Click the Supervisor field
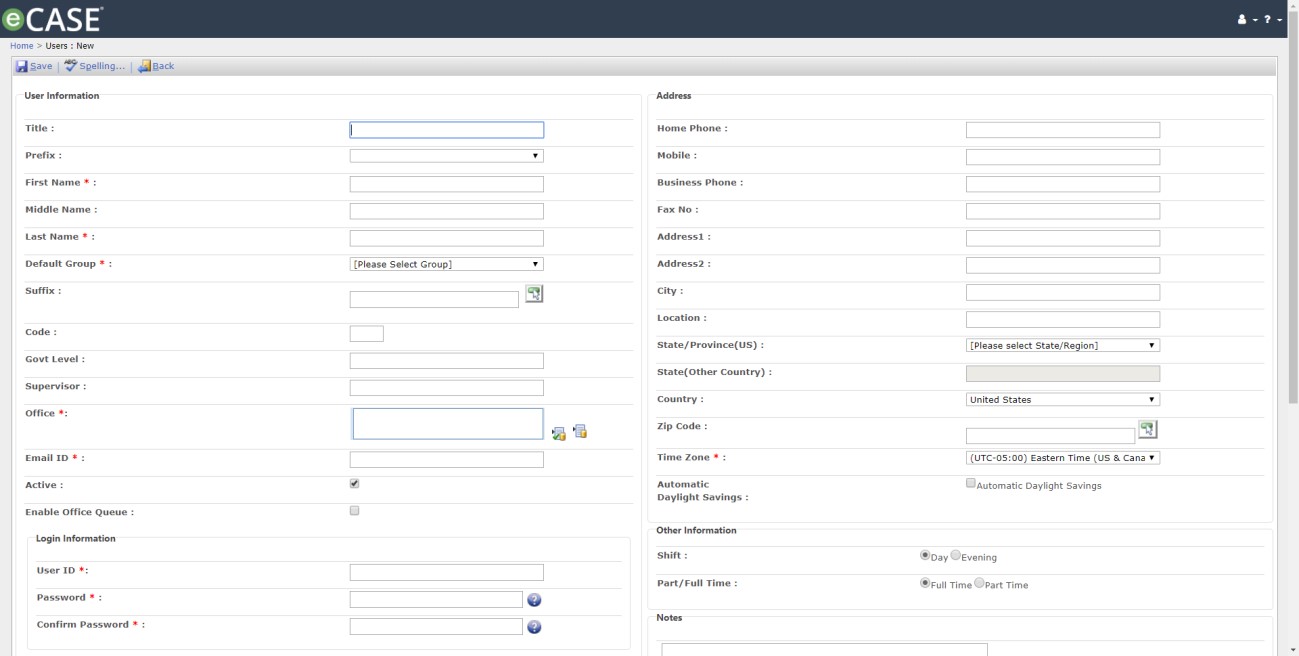 pos(447,388)
